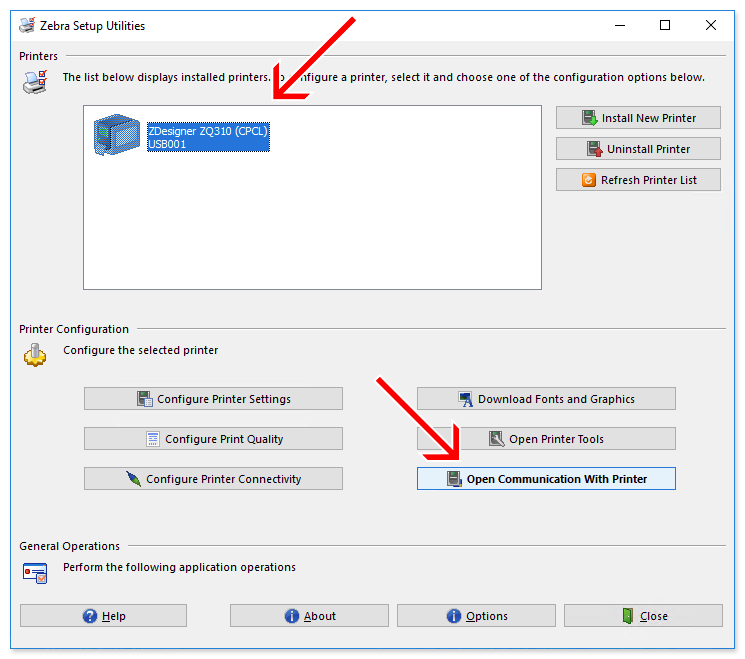Viewport: 745px width, 659px height.
Task: Open the Help button
Action: 103,616
